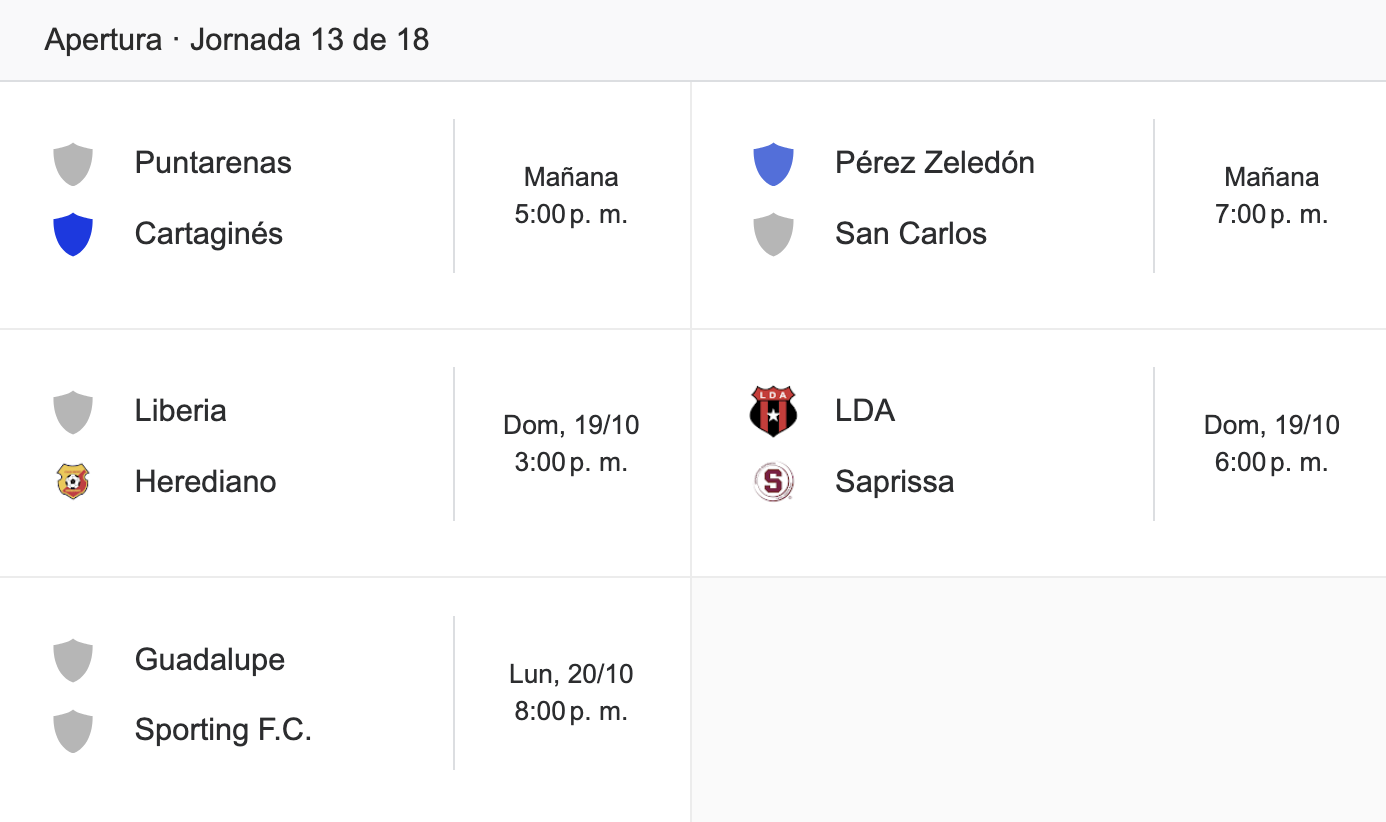Click the Puntarenas team shield icon
The image size is (1386, 822).
pos(73,164)
